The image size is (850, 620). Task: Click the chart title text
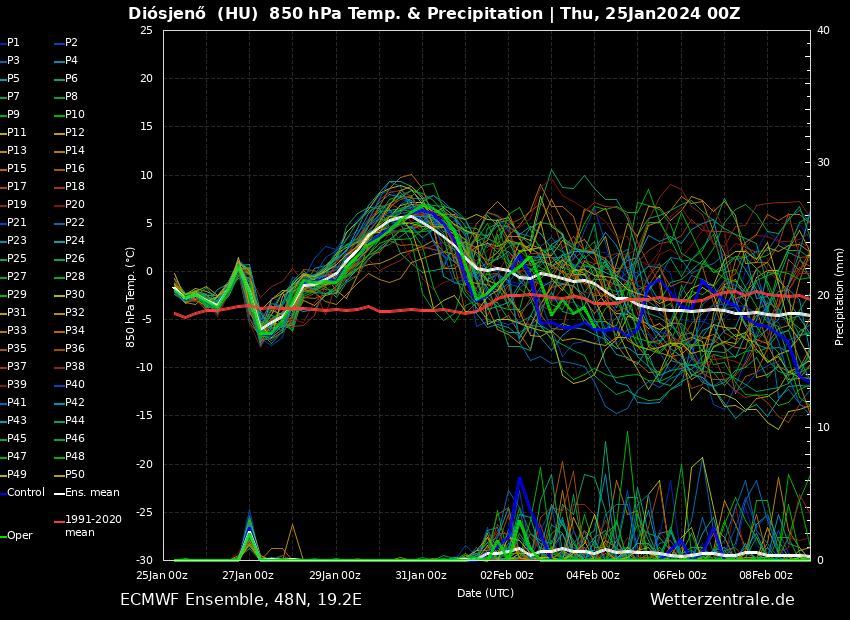pyautogui.click(x=434, y=14)
